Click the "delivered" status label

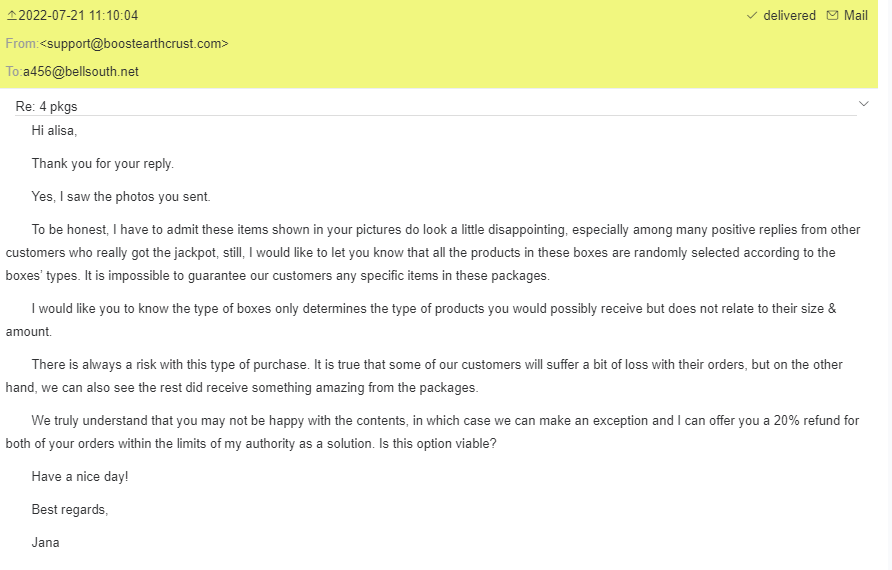tap(790, 16)
